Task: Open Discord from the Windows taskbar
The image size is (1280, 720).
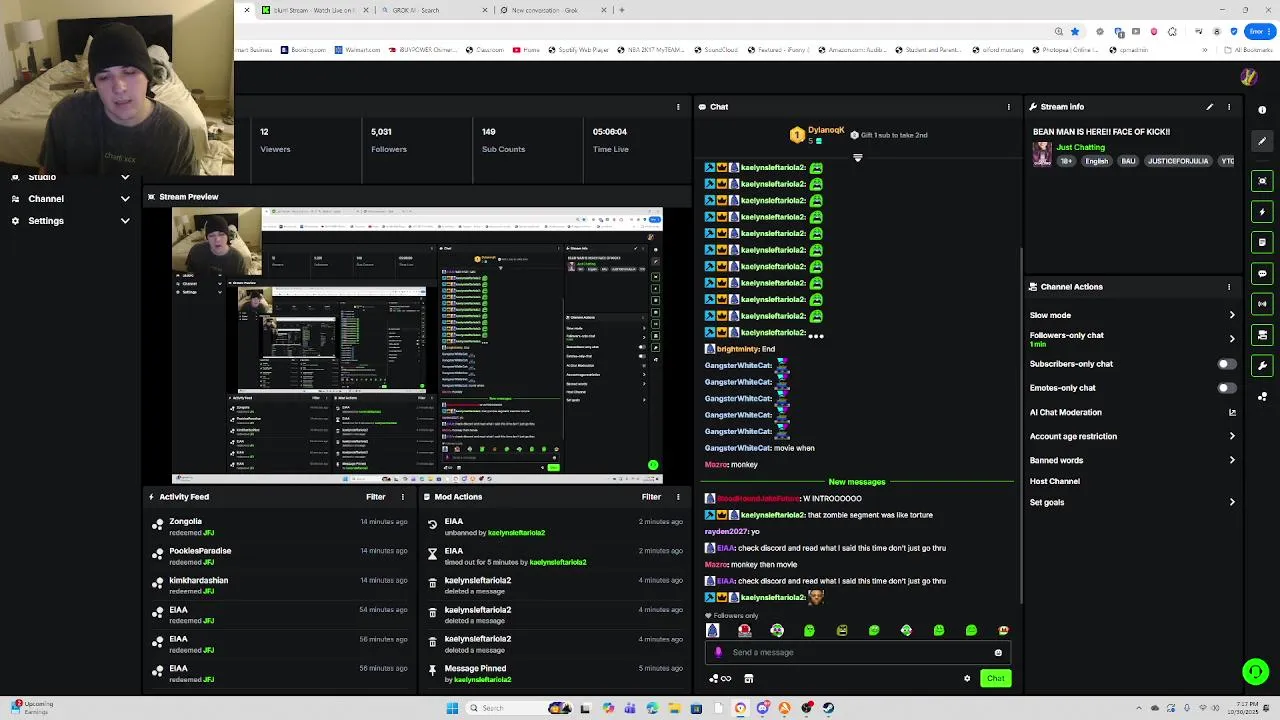Action: point(762,708)
